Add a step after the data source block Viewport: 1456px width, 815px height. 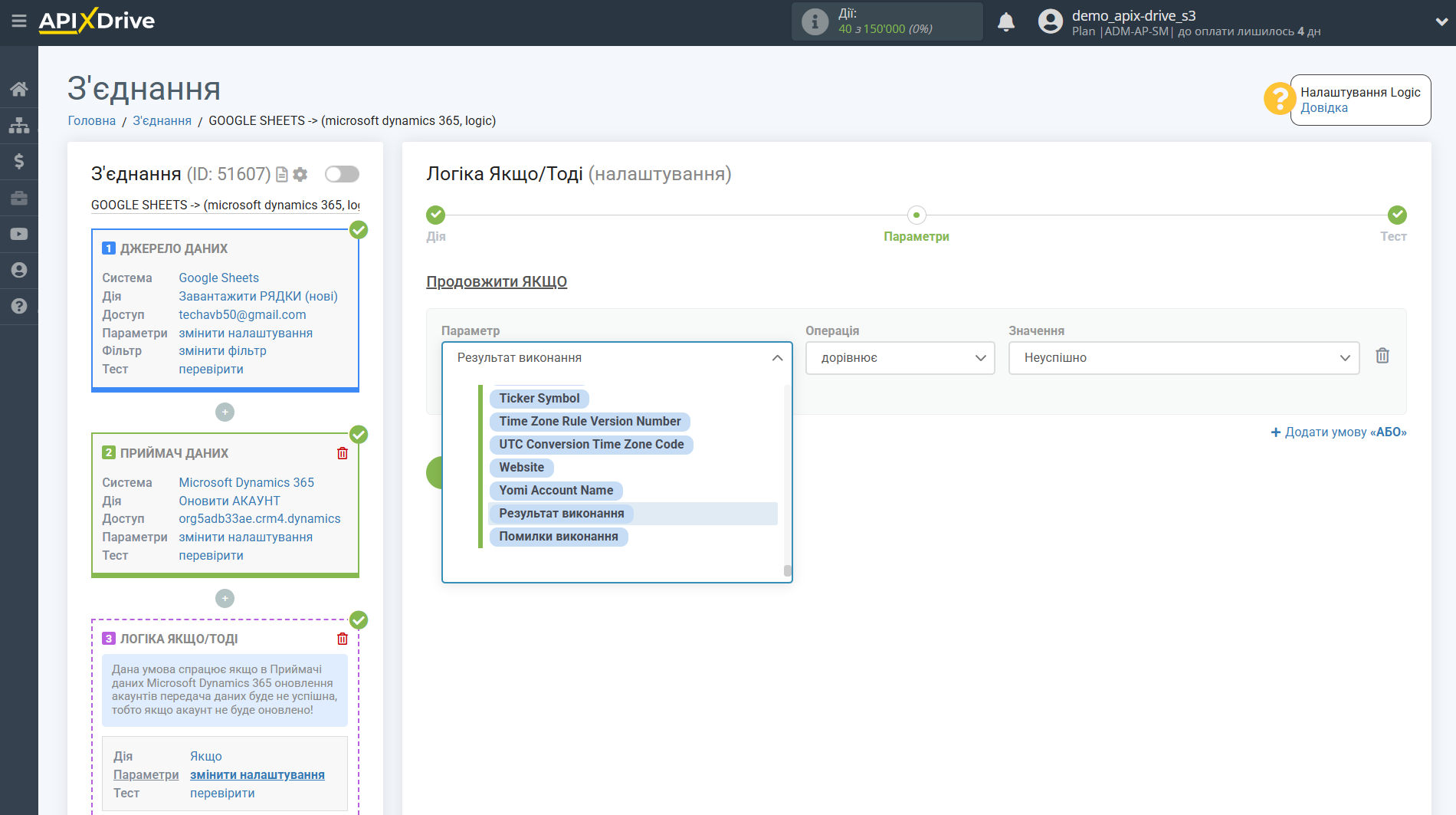225,412
